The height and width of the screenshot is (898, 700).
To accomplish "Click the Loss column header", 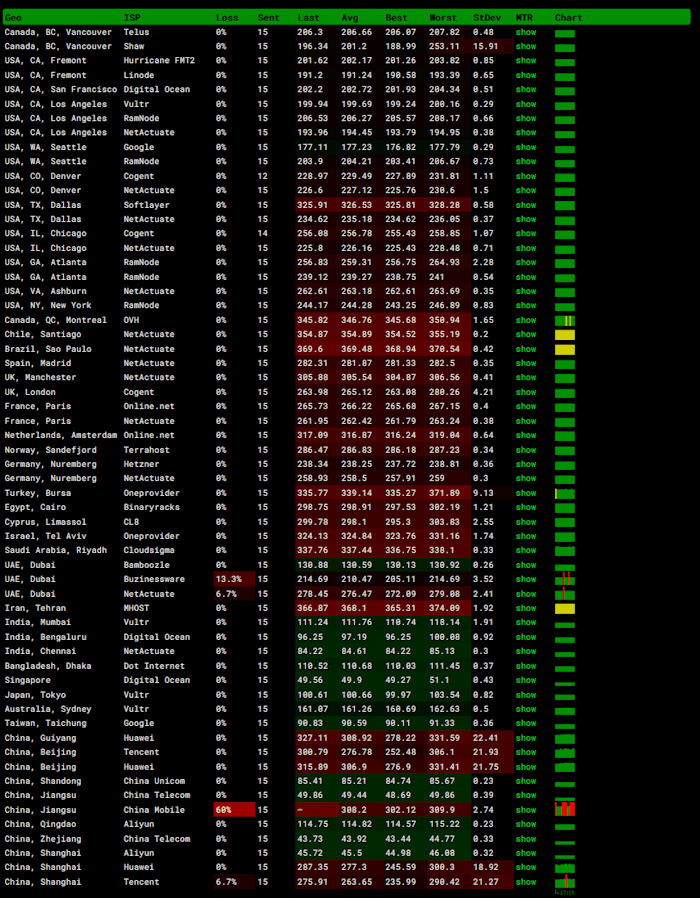I will point(226,18).
